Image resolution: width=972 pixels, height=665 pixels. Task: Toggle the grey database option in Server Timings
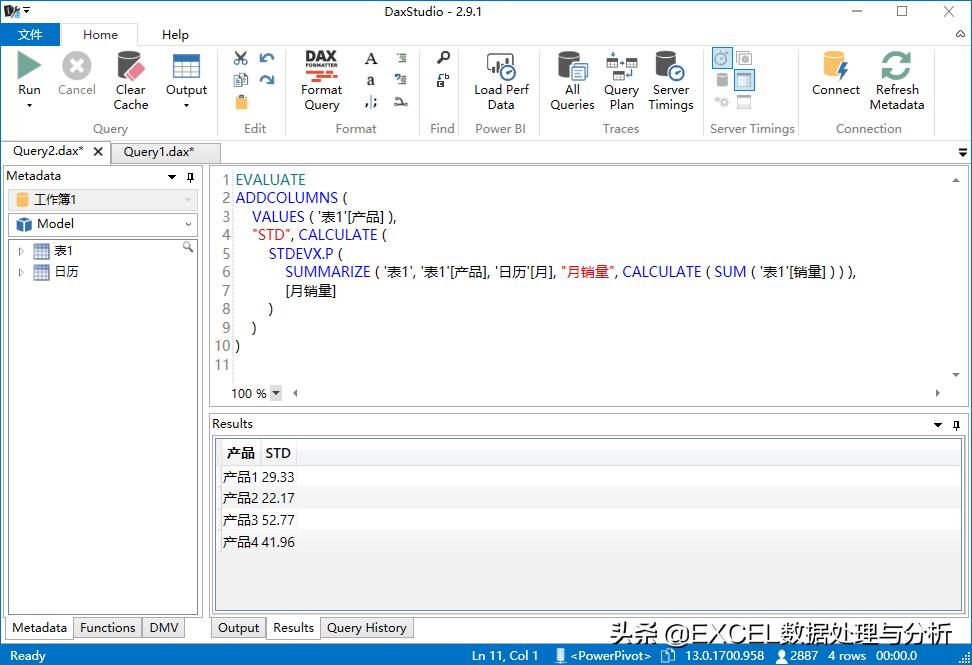(x=722, y=80)
